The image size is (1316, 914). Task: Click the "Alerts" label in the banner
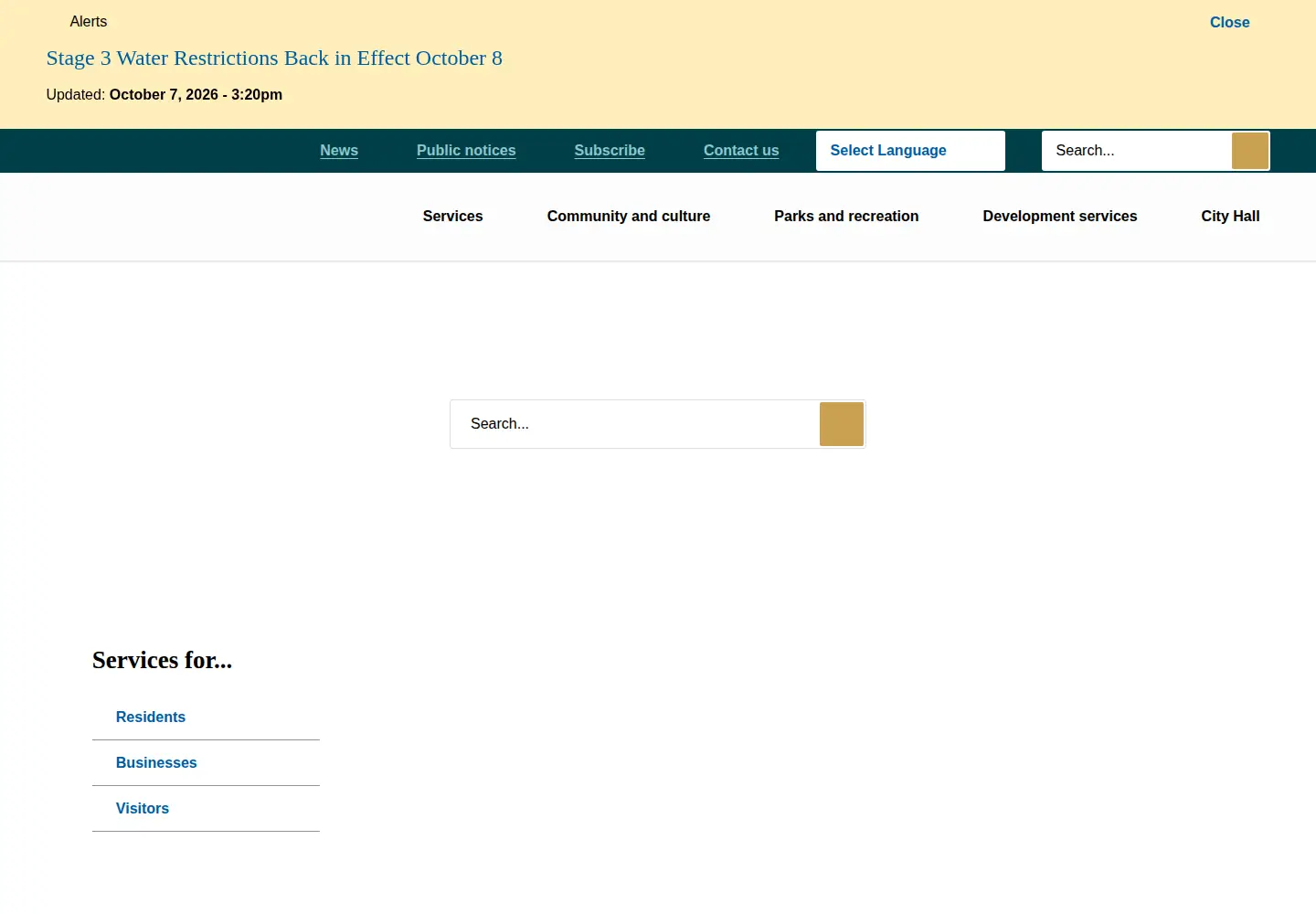(89, 22)
